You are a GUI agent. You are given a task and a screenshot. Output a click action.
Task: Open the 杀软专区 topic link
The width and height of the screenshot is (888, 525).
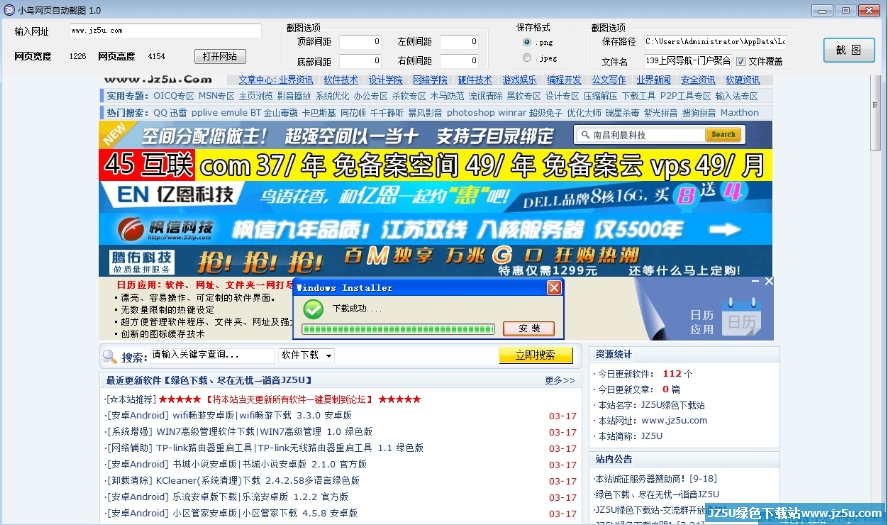(x=408, y=96)
